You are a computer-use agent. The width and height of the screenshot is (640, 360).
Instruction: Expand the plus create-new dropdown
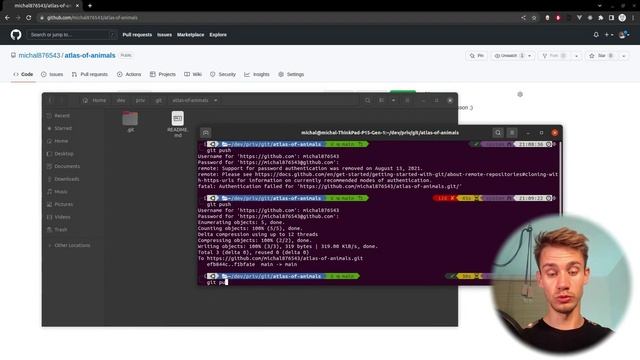(609, 35)
